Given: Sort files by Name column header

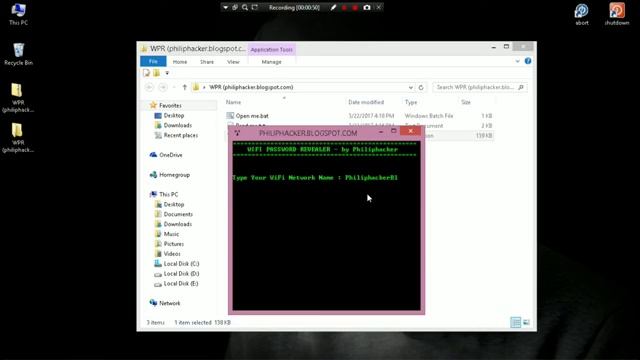Looking at the screenshot, I should pos(233,102).
